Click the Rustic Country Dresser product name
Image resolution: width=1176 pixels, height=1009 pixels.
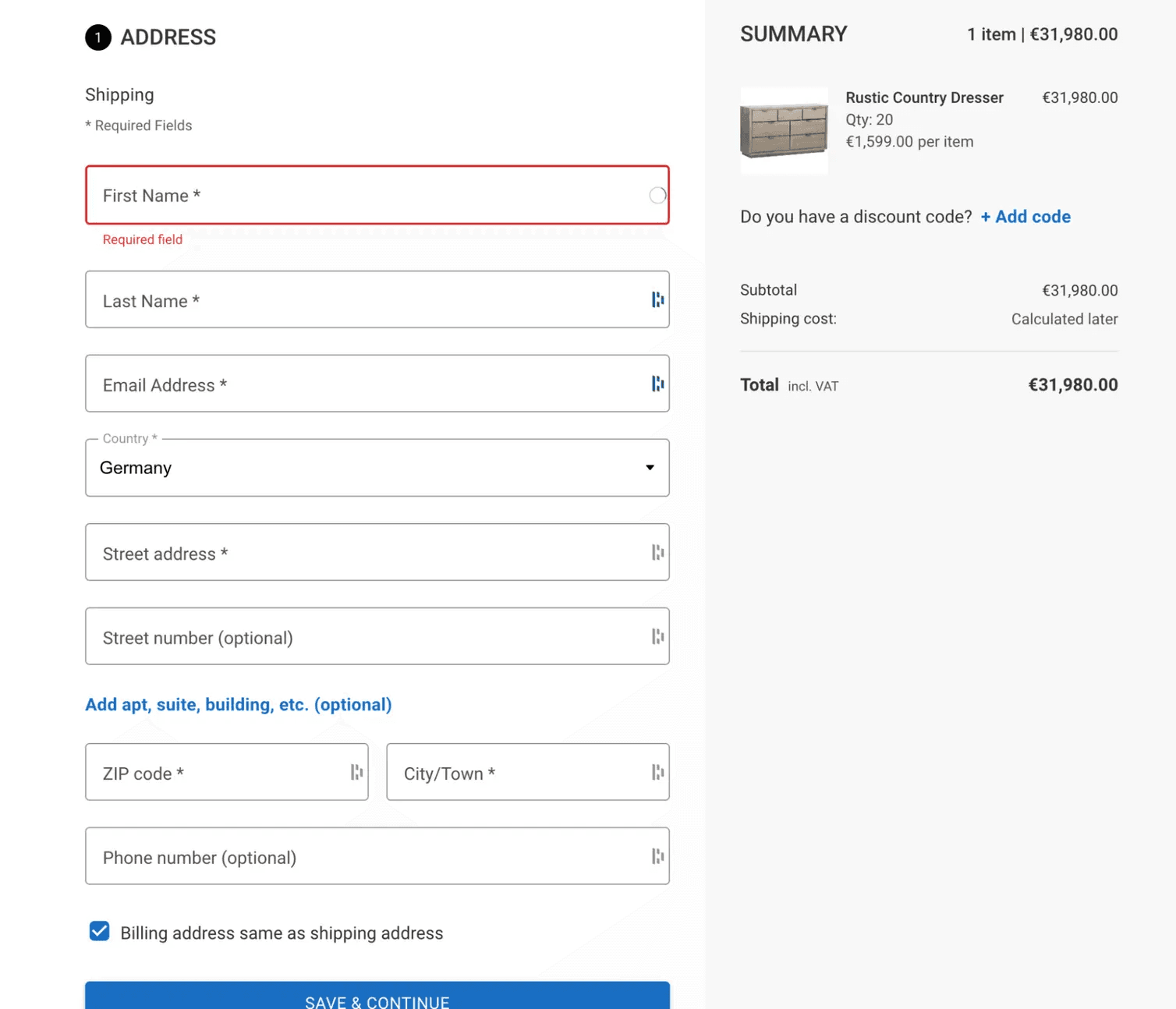click(x=925, y=97)
